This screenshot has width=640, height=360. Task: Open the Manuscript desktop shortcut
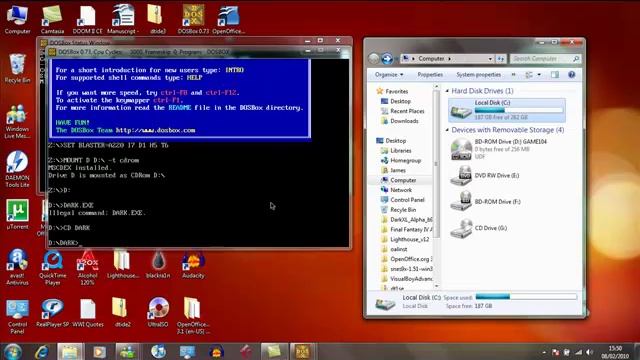123,18
